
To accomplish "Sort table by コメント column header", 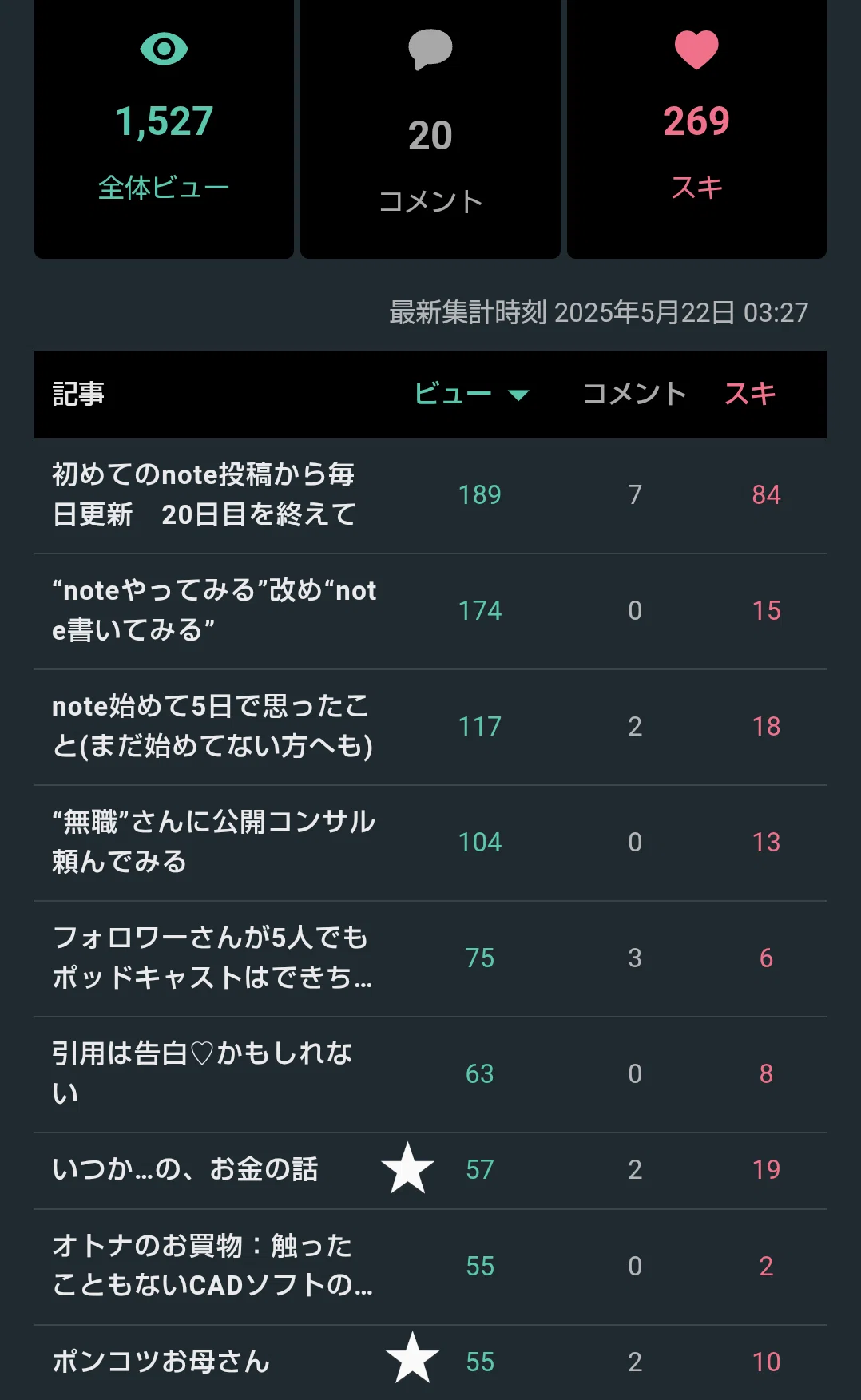I will point(635,394).
